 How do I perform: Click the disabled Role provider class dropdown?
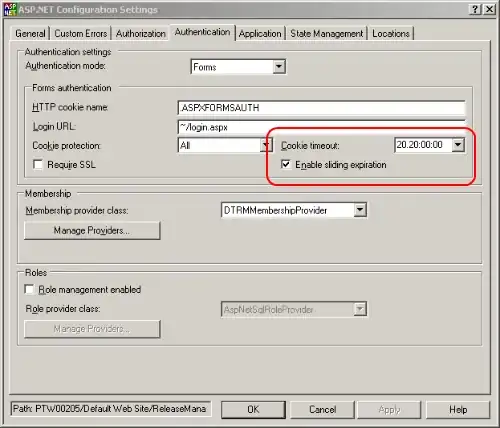[294, 309]
